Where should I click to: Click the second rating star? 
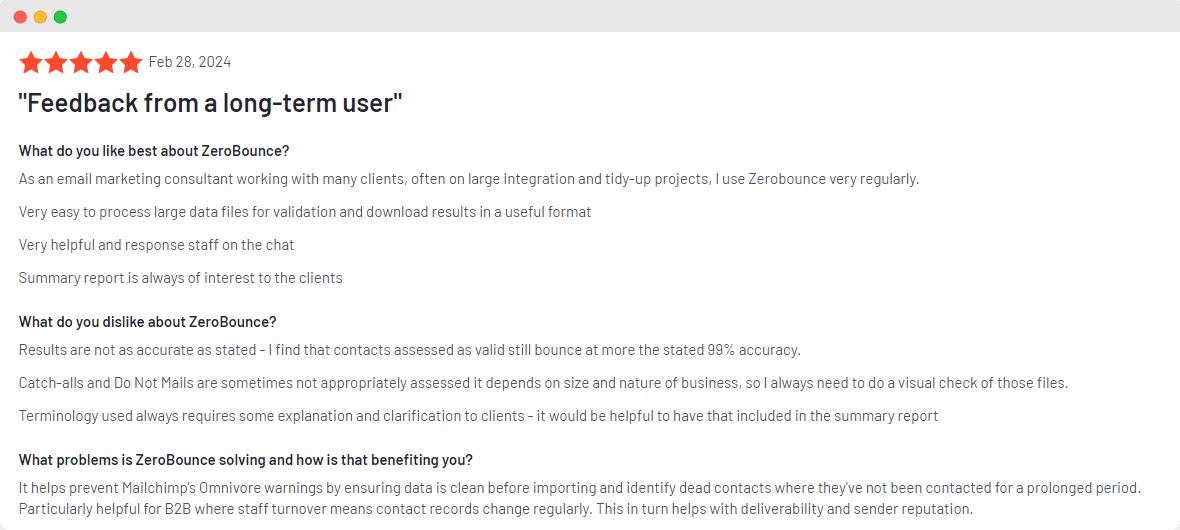point(56,63)
